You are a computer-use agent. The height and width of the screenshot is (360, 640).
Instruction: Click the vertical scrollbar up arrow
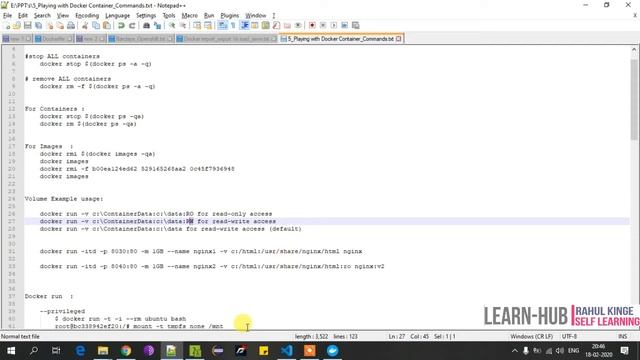pyautogui.click(x=634, y=49)
